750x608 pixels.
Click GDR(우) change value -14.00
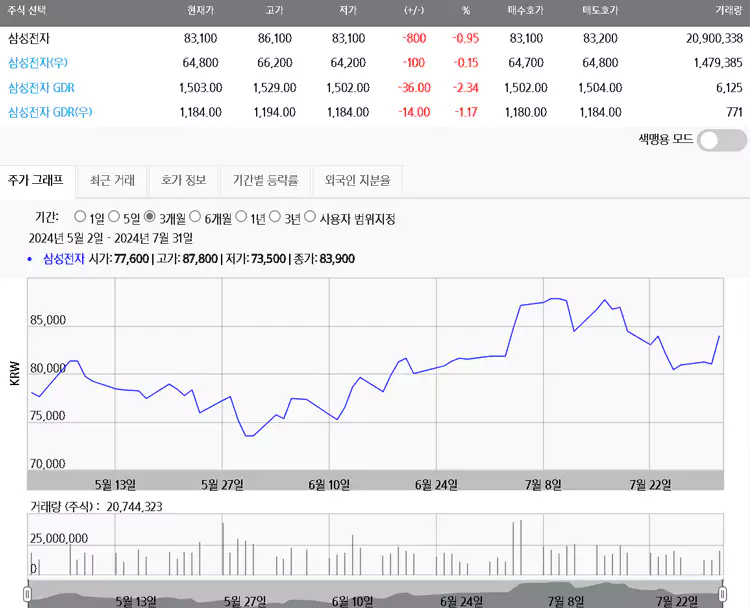(x=414, y=112)
